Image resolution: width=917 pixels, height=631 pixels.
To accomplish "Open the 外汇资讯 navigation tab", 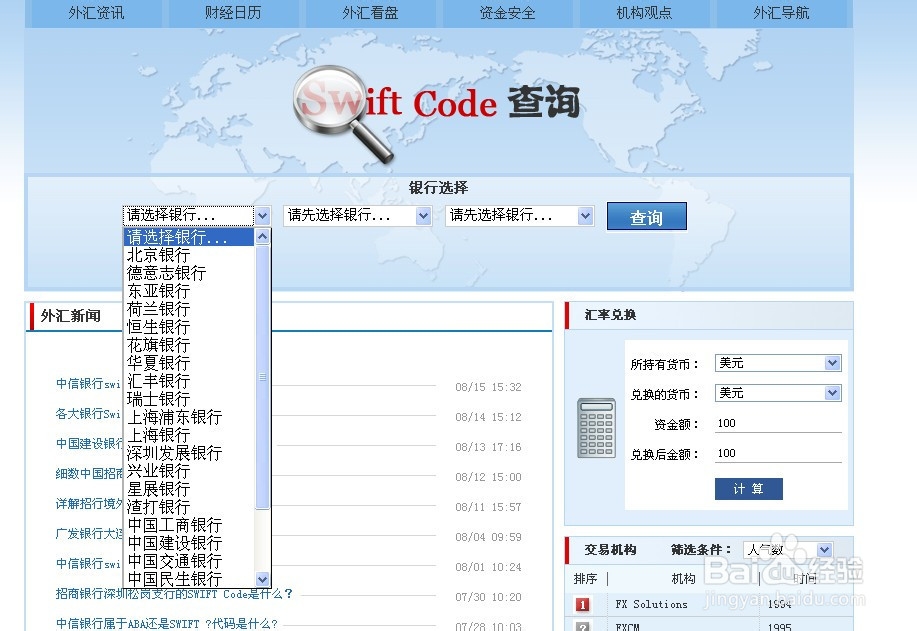I will coord(96,13).
